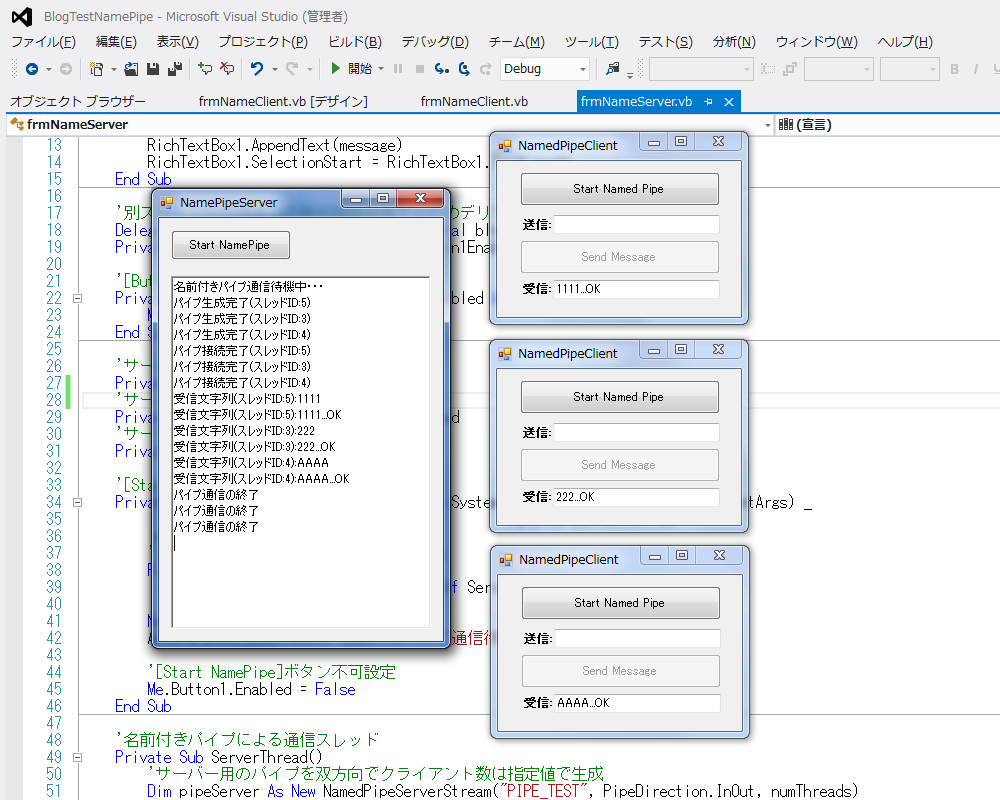The width and height of the screenshot is (1000, 800).
Task: Click the Find in Files toolbar icon
Action: (x=612, y=68)
